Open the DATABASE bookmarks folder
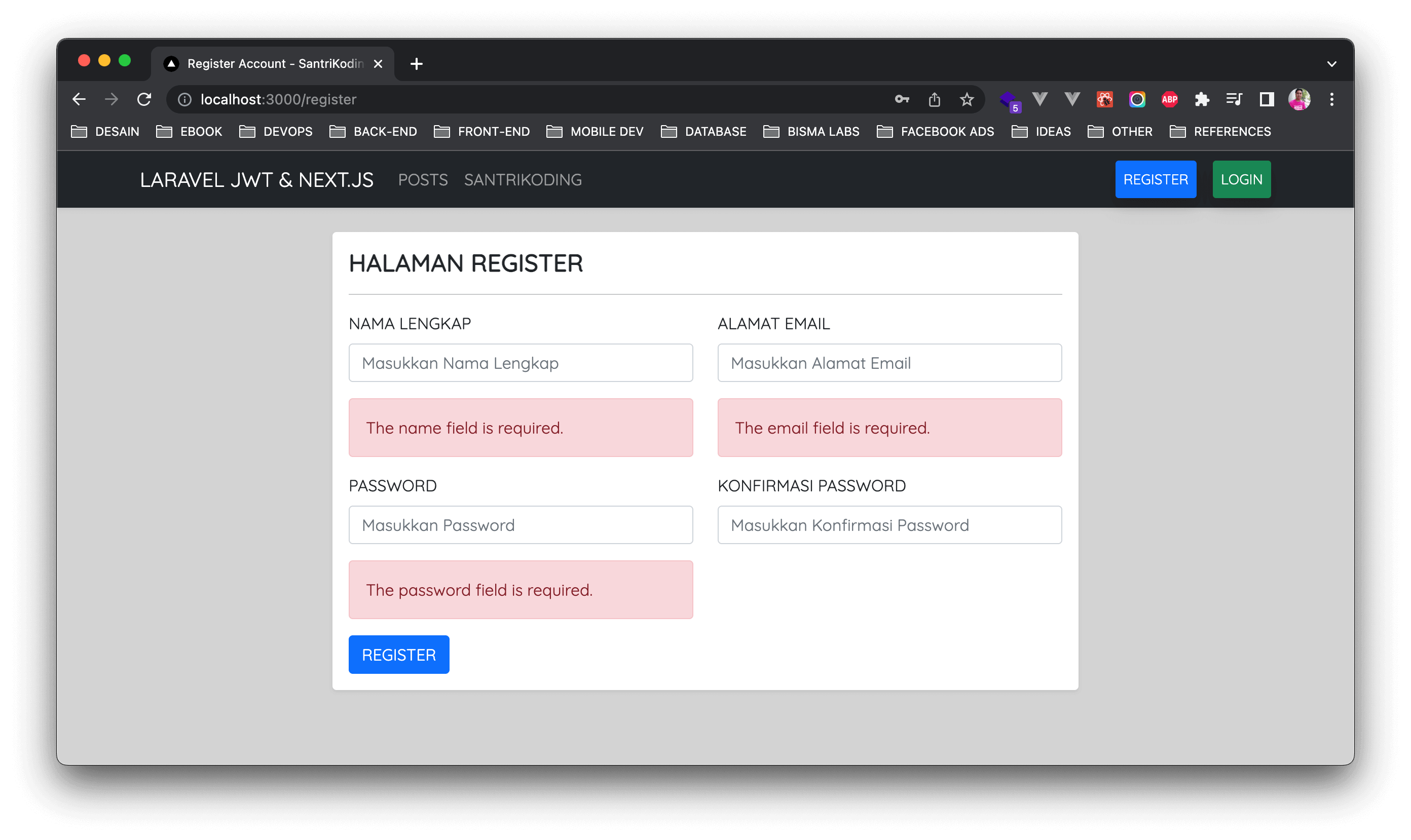 click(x=704, y=132)
